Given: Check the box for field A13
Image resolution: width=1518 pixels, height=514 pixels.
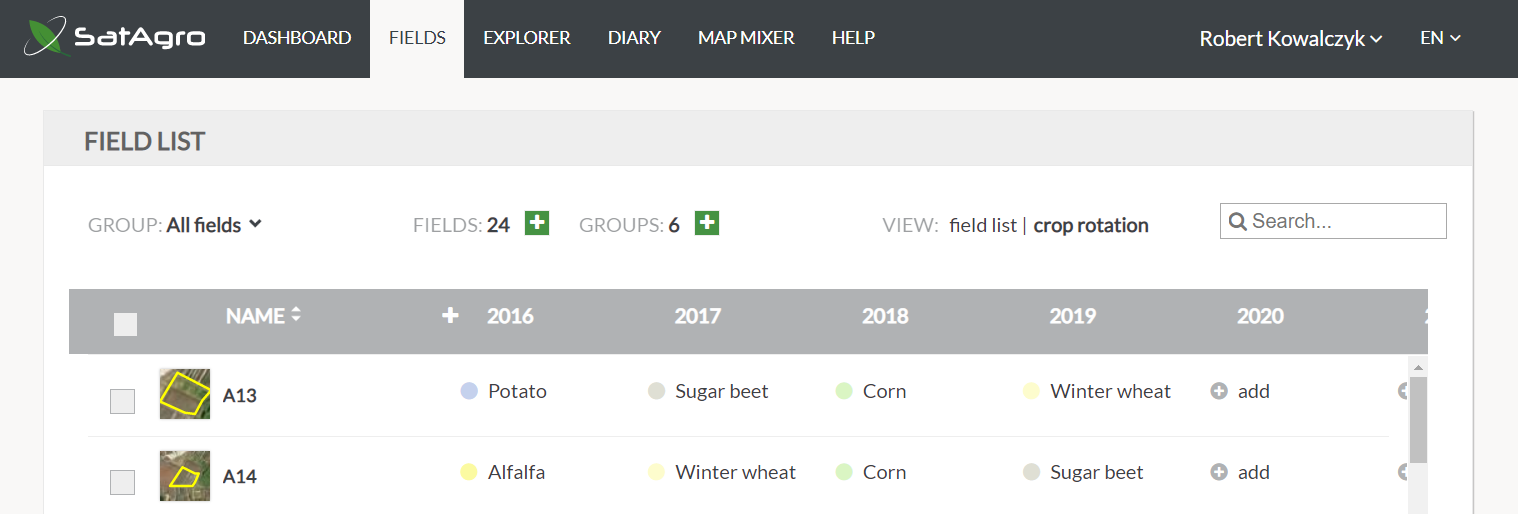Looking at the screenshot, I should [122, 401].
